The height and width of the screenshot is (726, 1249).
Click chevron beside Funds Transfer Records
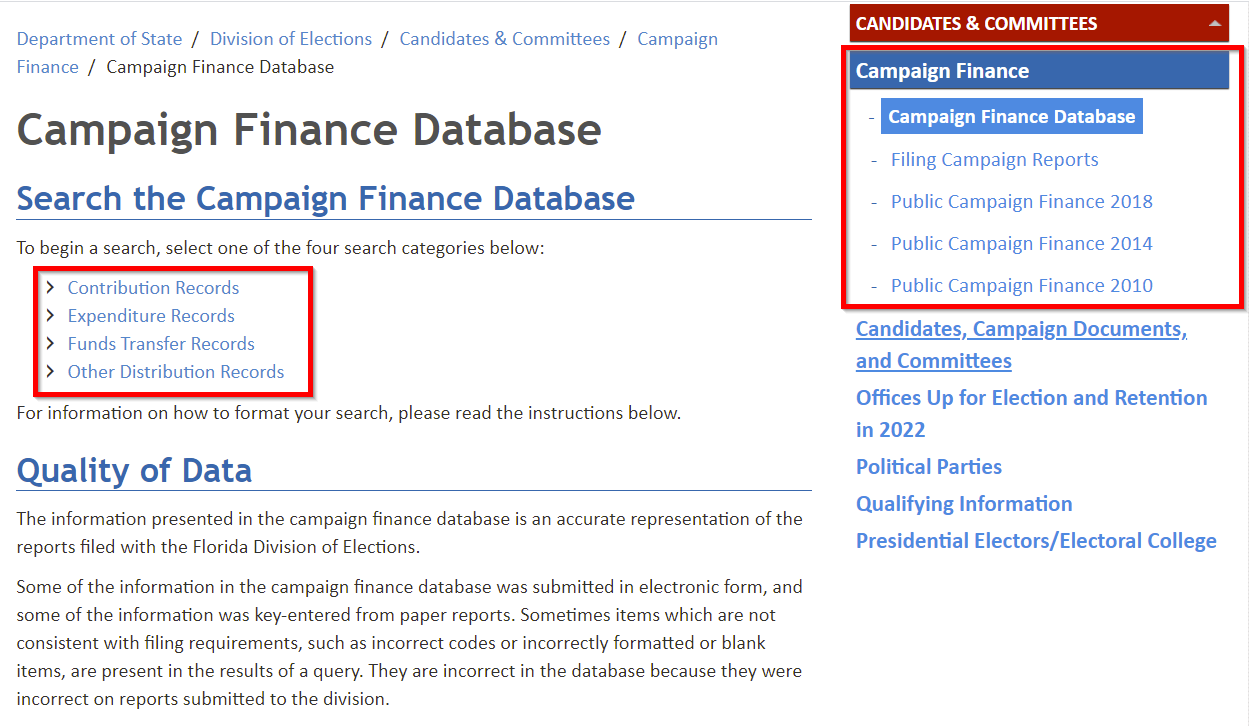click(x=50, y=344)
